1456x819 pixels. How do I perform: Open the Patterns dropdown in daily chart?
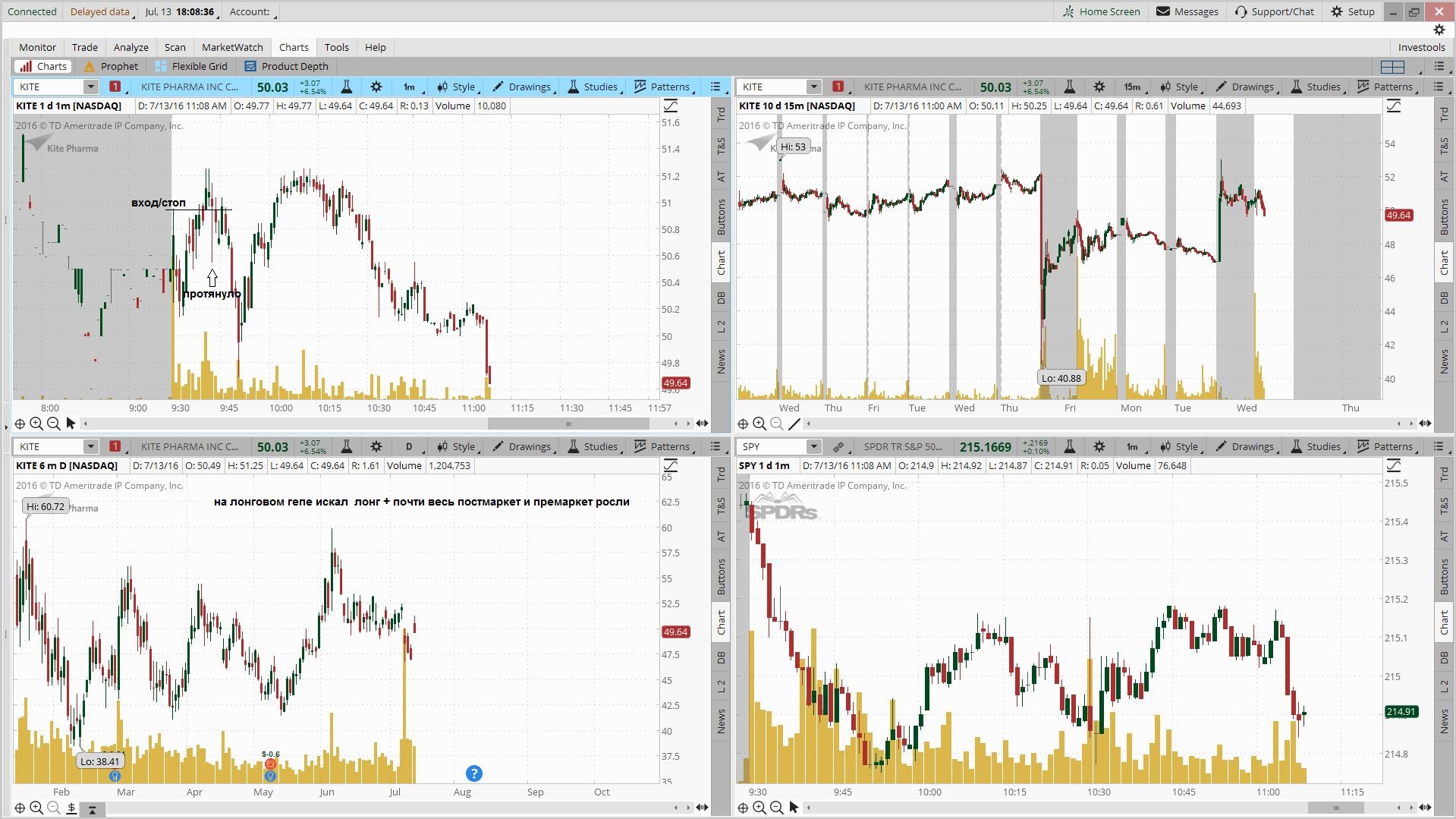[x=664, y=446]
